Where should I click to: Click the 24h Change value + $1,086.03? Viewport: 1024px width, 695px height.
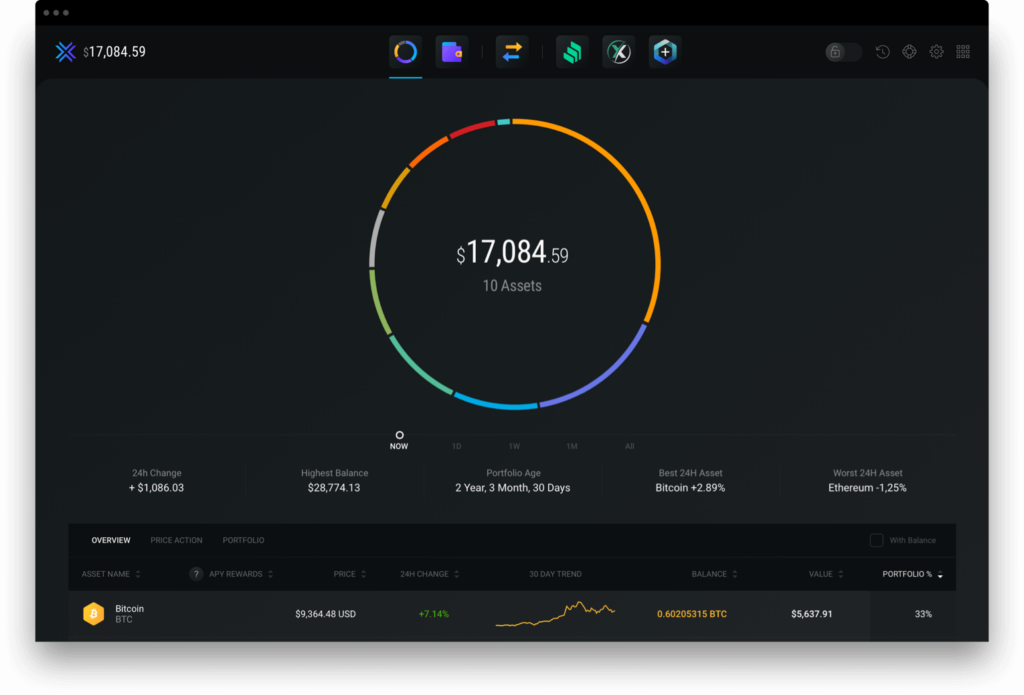point(156,487)
